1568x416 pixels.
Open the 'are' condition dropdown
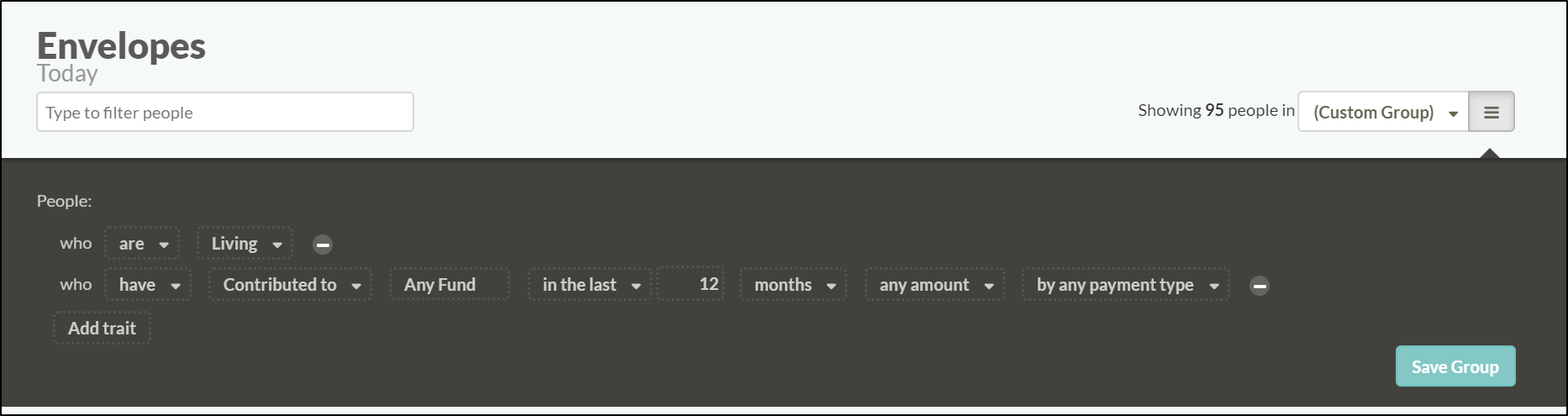coord(142,244)
